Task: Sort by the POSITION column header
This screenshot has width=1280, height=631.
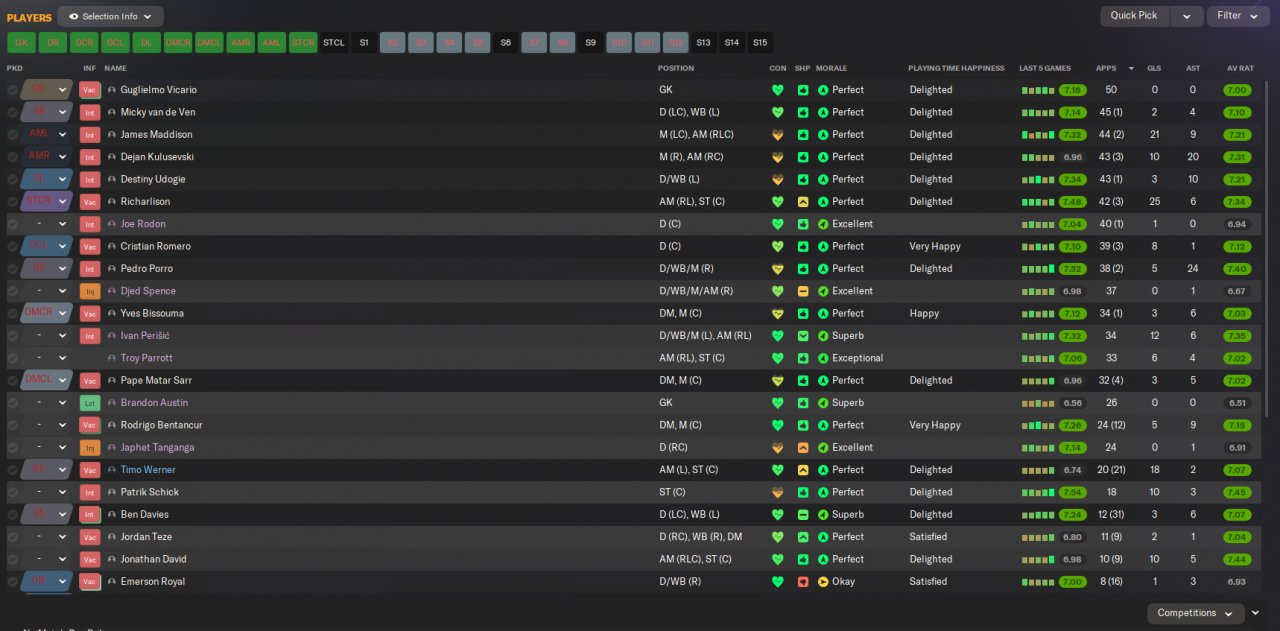Action: 675,68
